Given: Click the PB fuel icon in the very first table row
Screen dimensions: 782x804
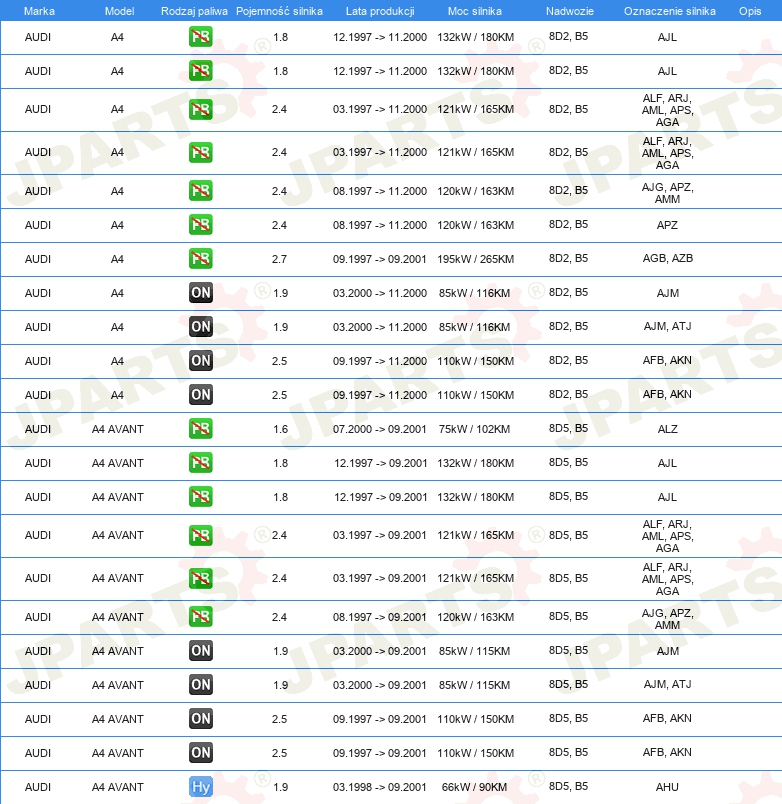Looking at the screenshot, I should (x=201, y=38).
